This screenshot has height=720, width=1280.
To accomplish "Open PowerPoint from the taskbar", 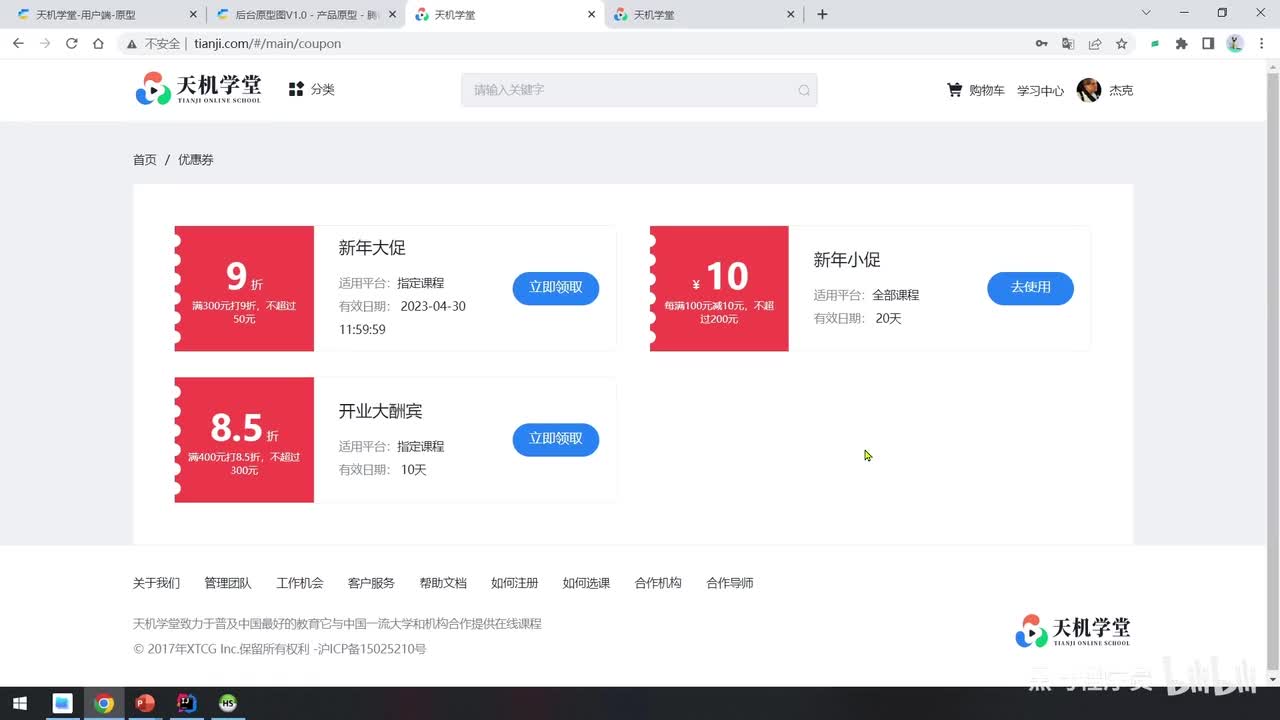I will (145, 703).
